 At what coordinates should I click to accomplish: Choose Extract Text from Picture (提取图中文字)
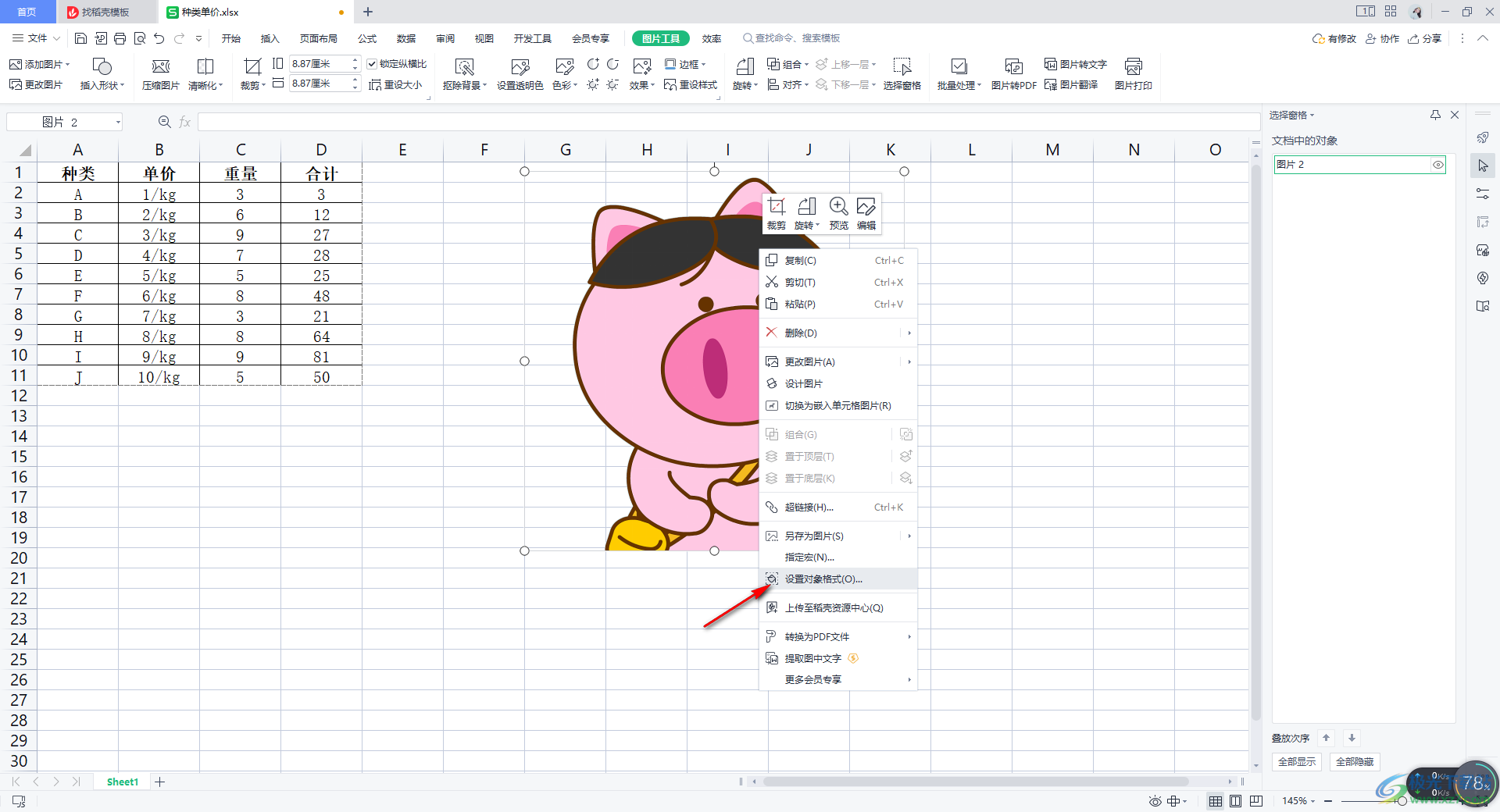click(838, 658)
